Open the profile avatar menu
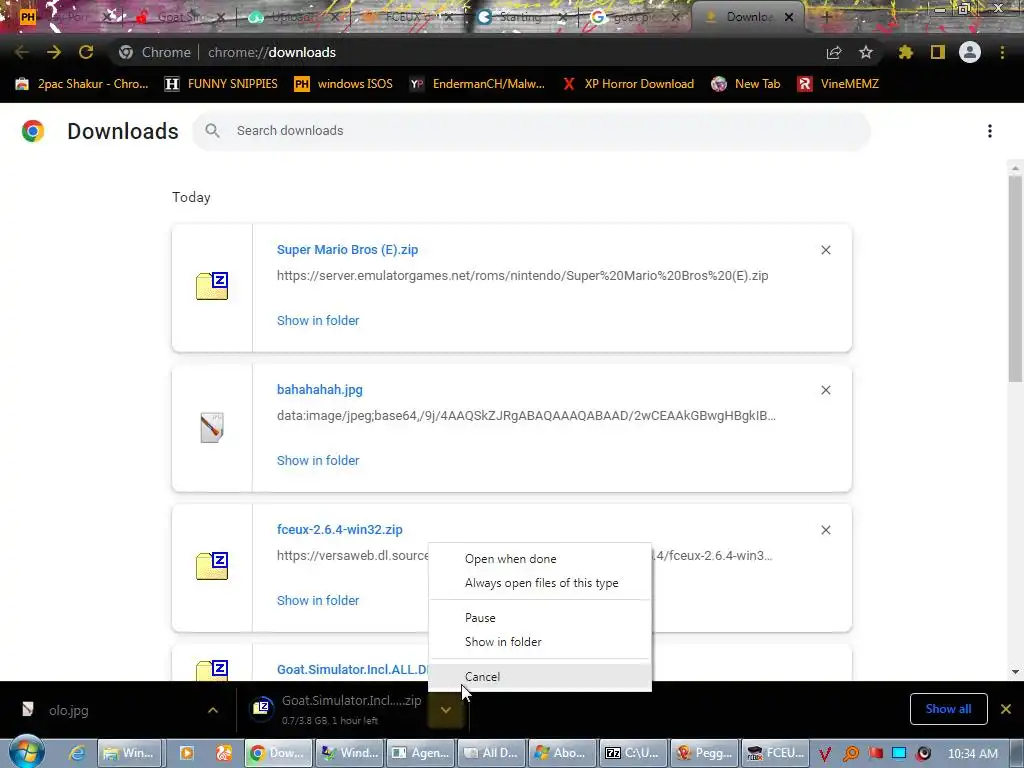The width and height of the screenshot is (1024, 768). [x=970, y=52]
